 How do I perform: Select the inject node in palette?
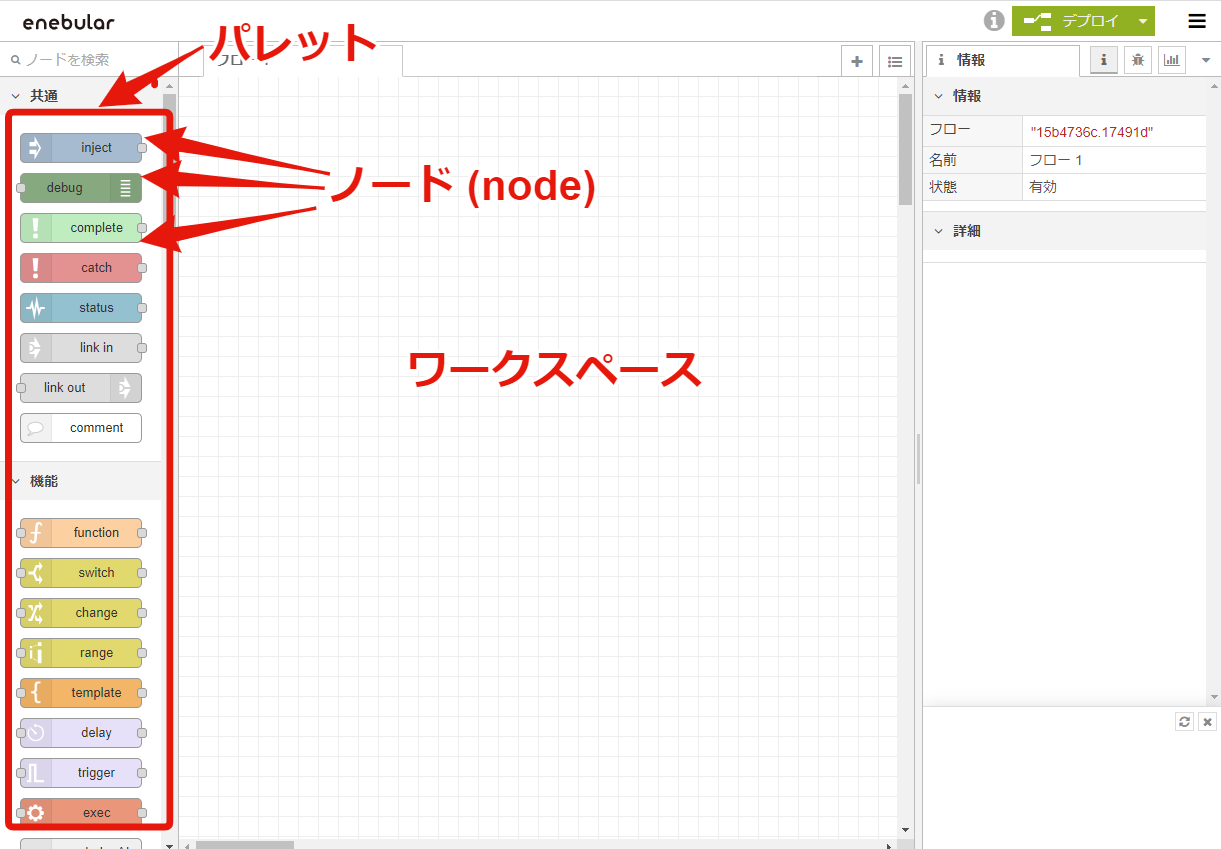[81, 148]
